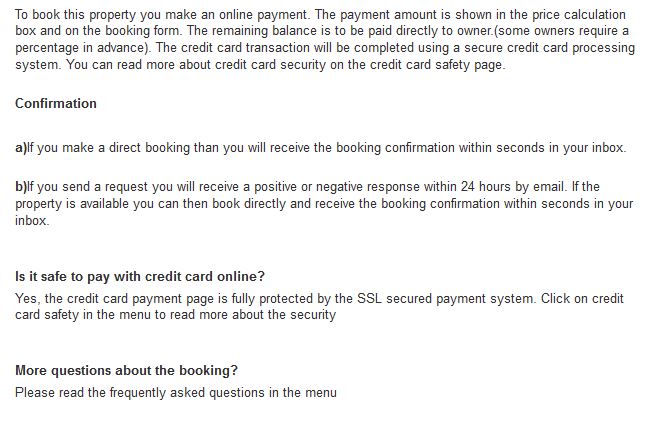Viewport: 650px width, 431px height.
Task: Click the 'direct booking' phrase in item a
Action: [x=149, y=148]
